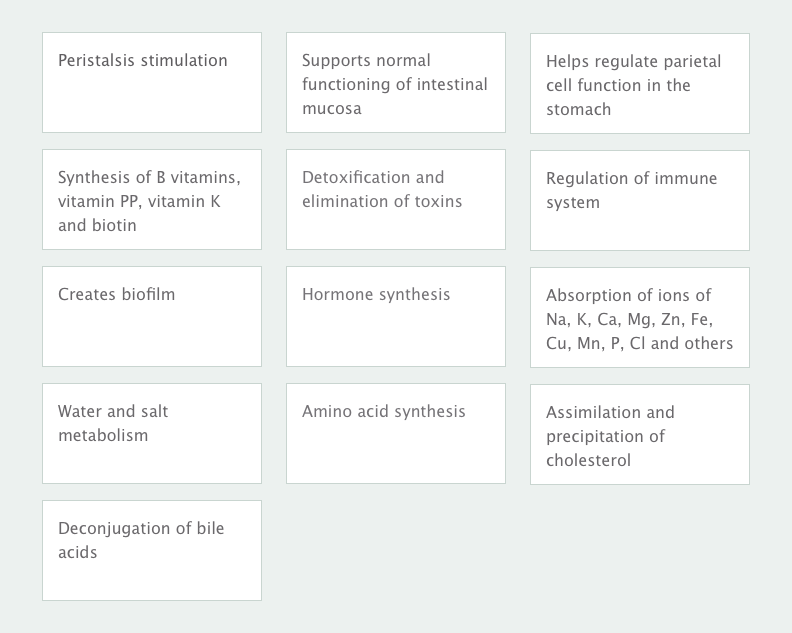The image size is (792, 633).
Task: Select the Supports normal functioning of intestinal mucosa card
Action: pyautogui.click(x=396, y=82)
